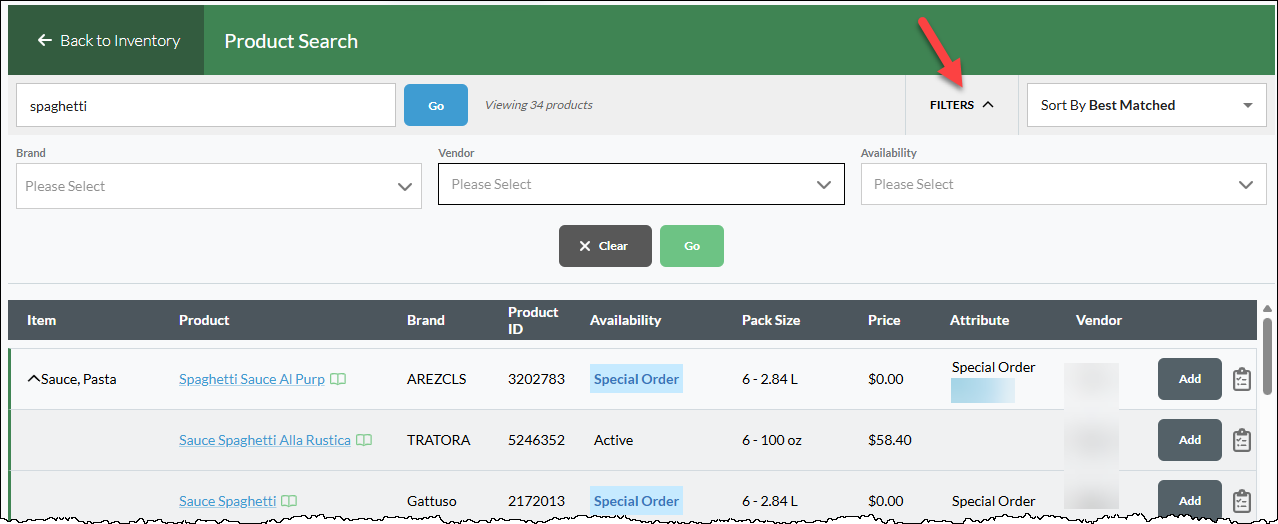Click the Price column header
Viewport: 1278px width, 524px height.
(884, 320)
